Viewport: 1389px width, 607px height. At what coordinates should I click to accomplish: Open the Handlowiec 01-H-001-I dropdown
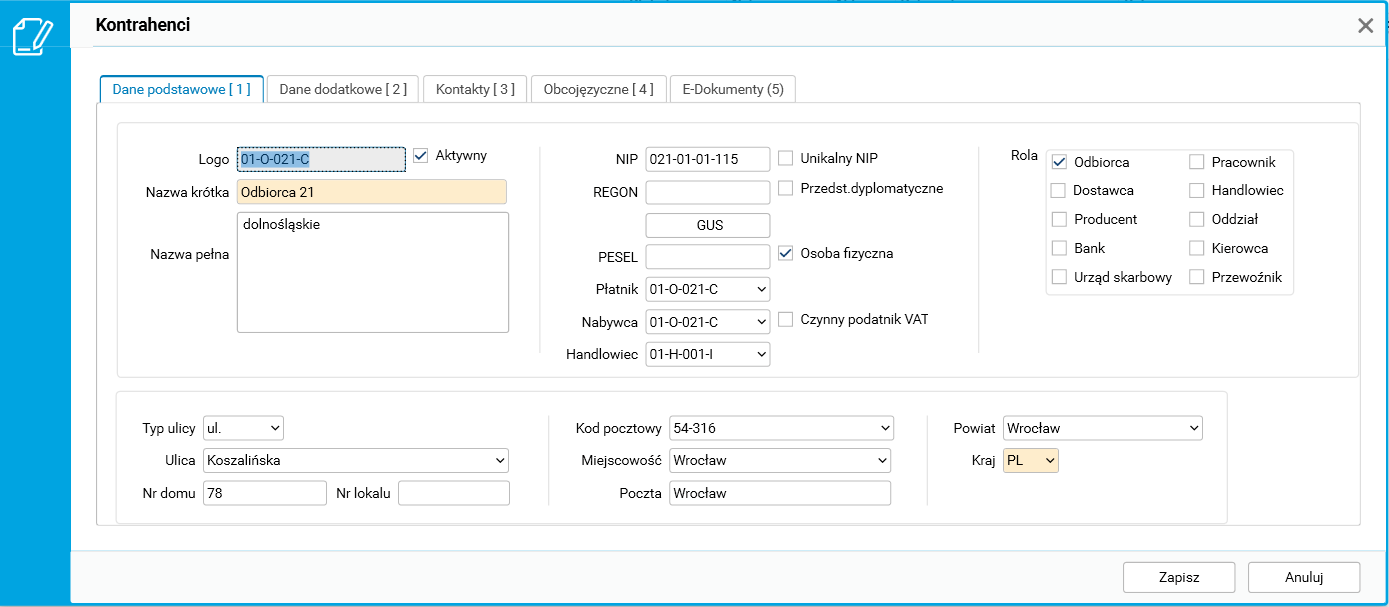(708, 354)
